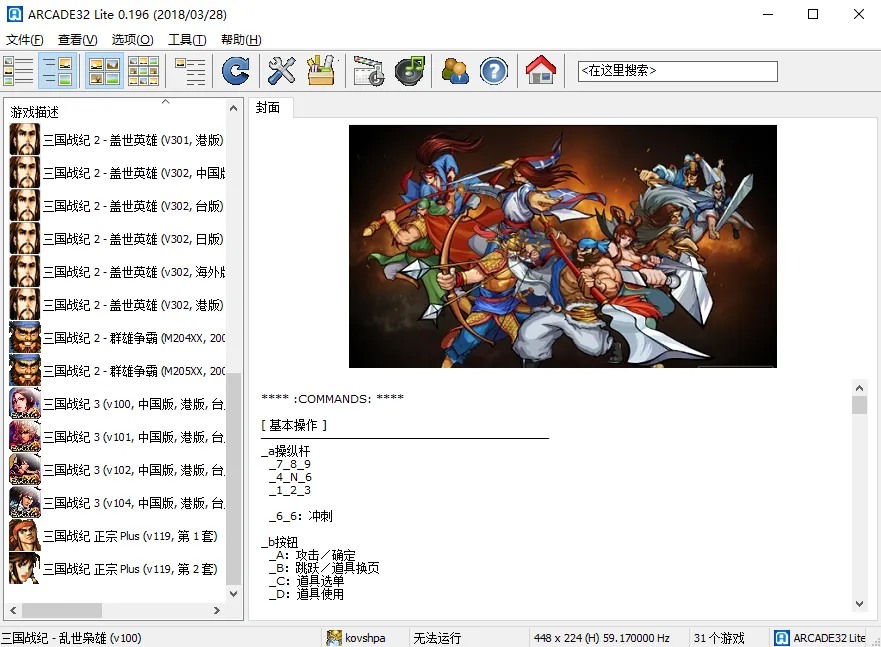Toggle the details list view mode
The height and width of the screenshot is (647, 881).
pos(189,71)
